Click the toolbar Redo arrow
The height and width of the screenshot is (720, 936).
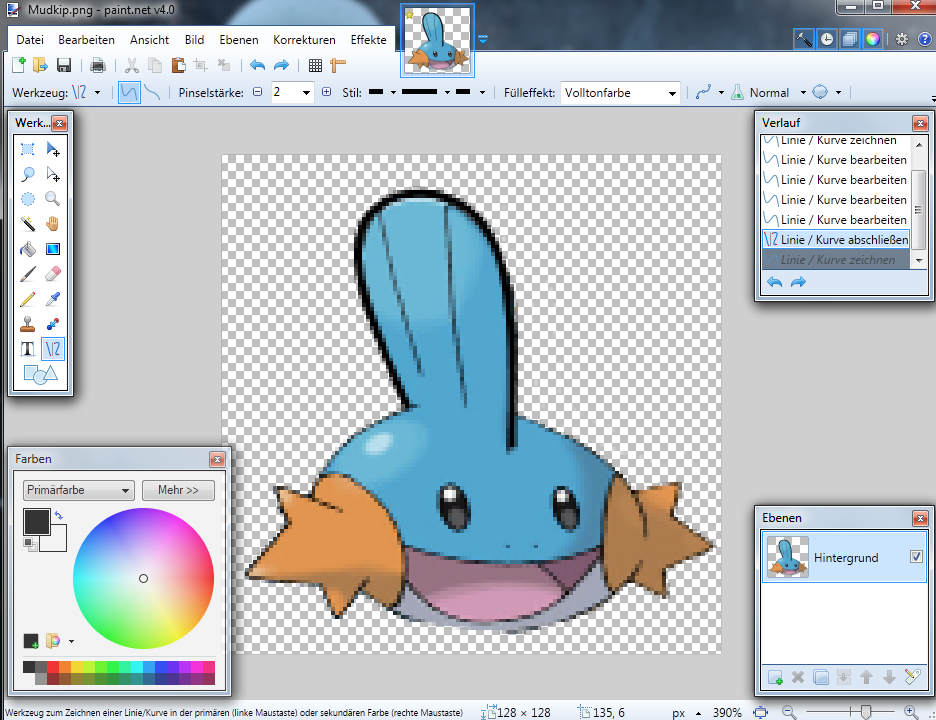(x=281, y=65)
